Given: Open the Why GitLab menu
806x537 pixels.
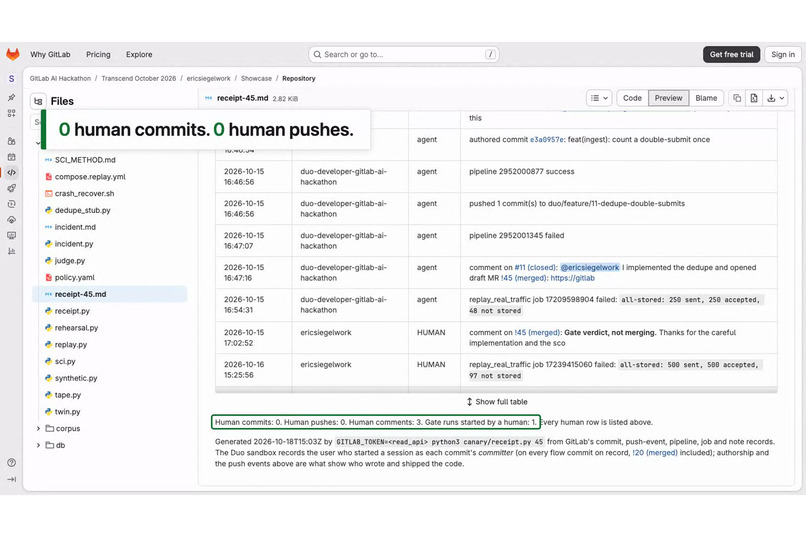Looking at the screenshot, I should [50, 54].
